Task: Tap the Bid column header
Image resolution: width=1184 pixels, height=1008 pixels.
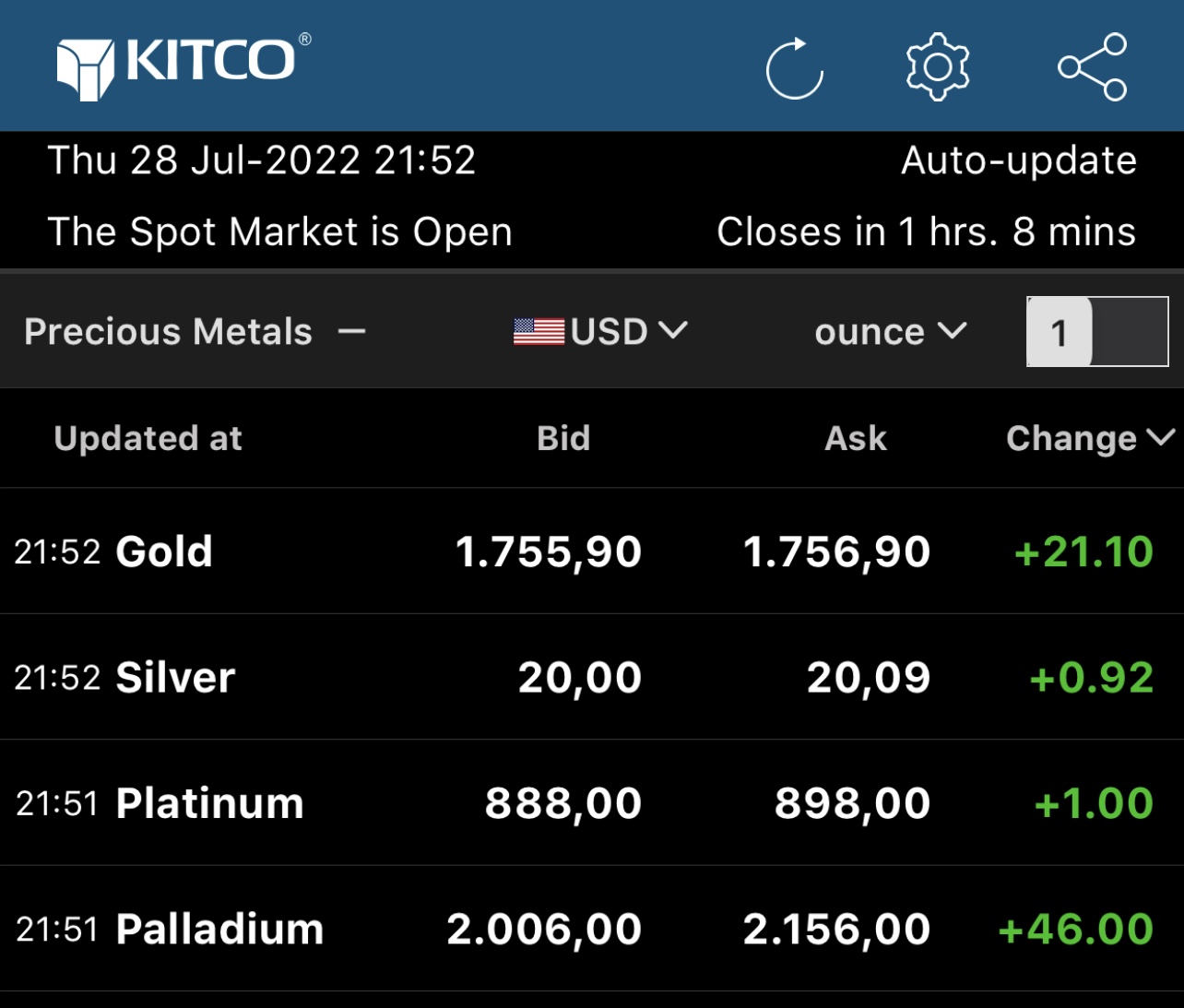Action: pos(563,438)
